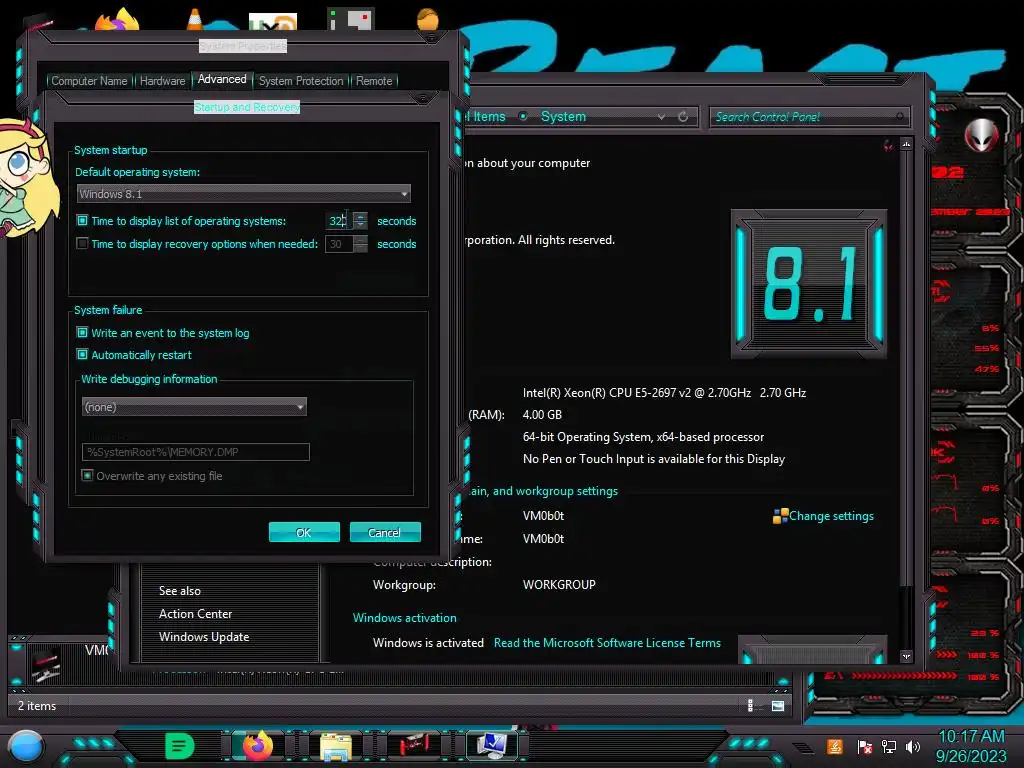Click the recovery options time value field
Screen dimensions: 1024x768
(x=339, y=244)
